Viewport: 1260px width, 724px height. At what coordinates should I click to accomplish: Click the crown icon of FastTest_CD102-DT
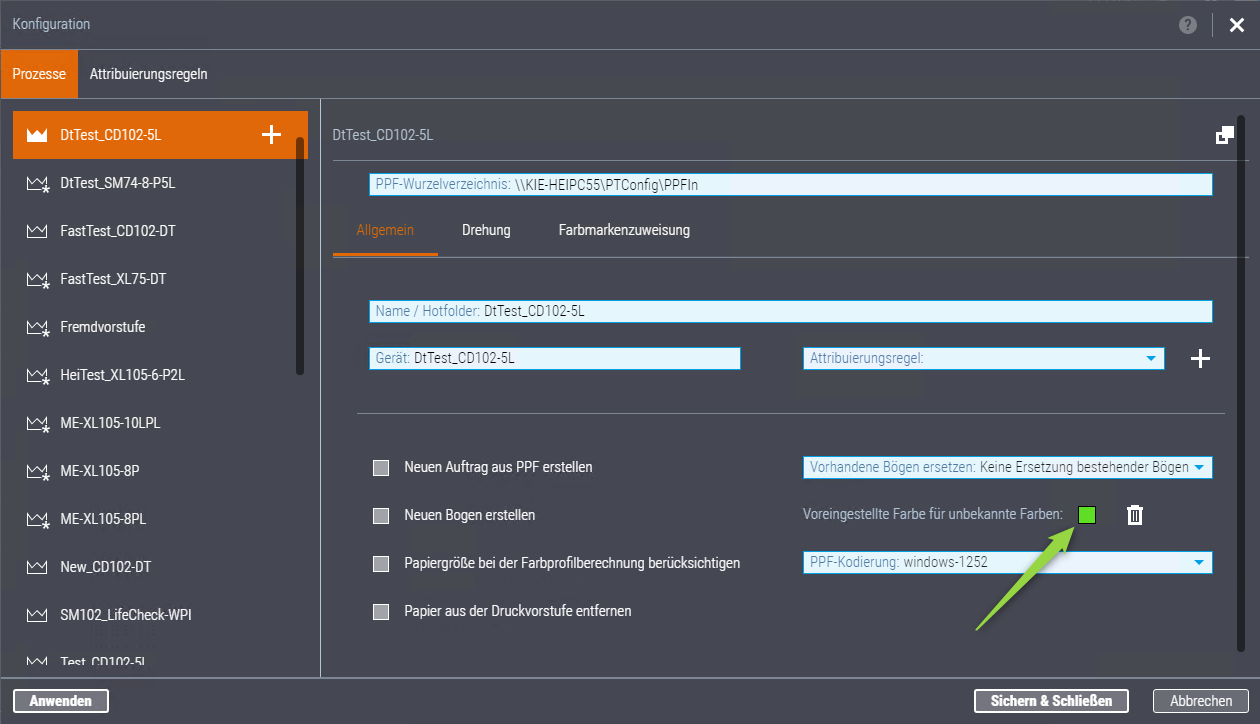37,231
